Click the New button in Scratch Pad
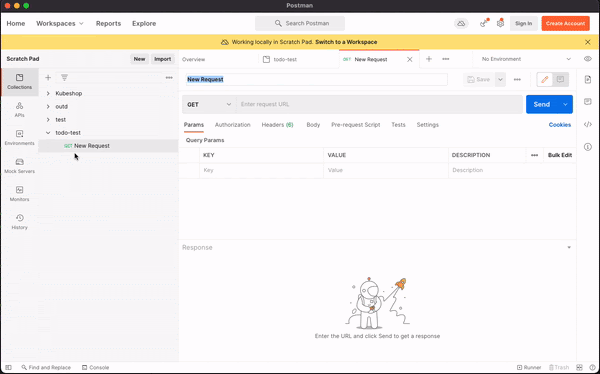The height and width of the screenshot is (374, 600). [139, 59]
